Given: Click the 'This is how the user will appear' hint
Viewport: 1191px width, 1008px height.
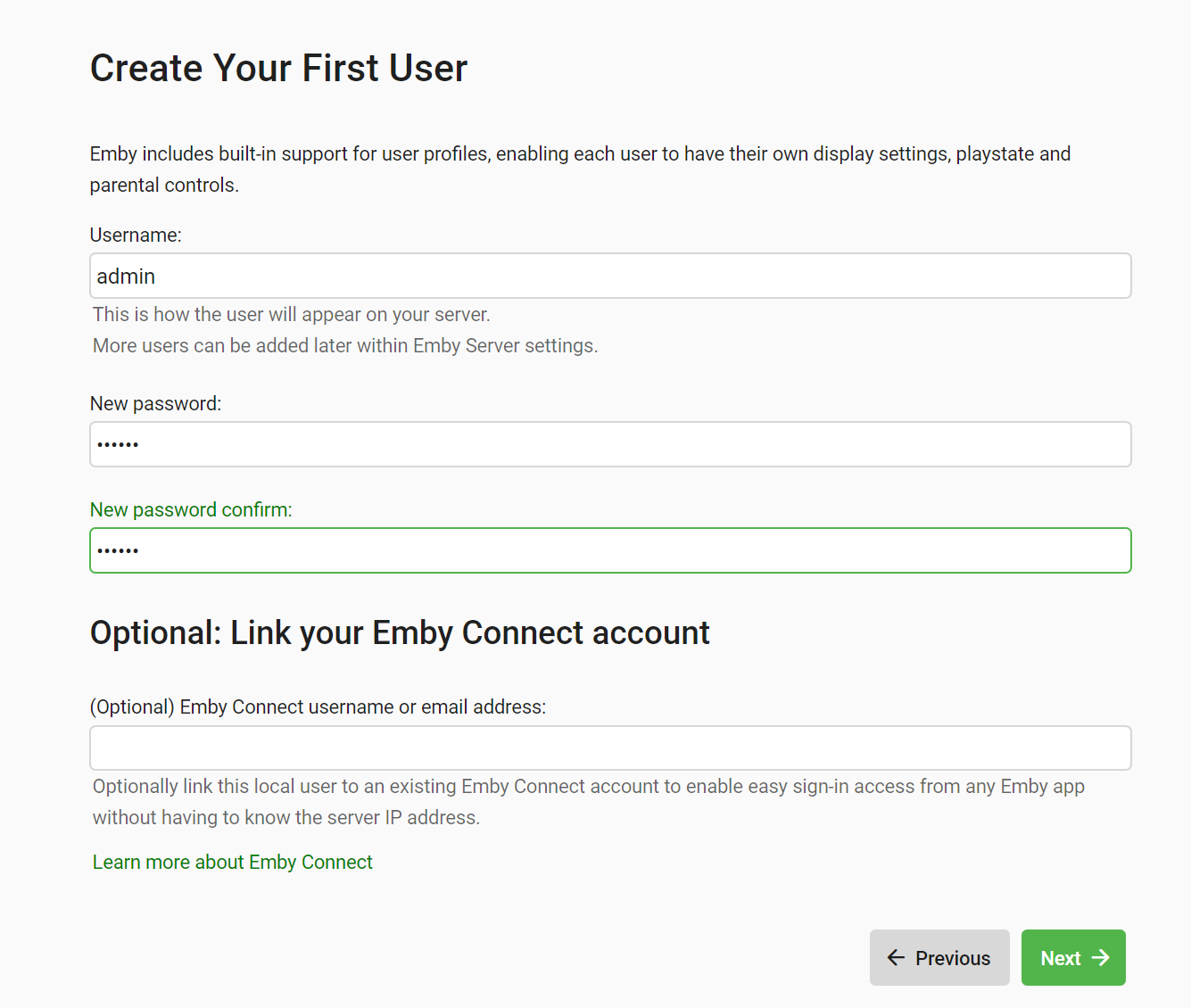Looking at the screenshot, I should pos(292,315).
